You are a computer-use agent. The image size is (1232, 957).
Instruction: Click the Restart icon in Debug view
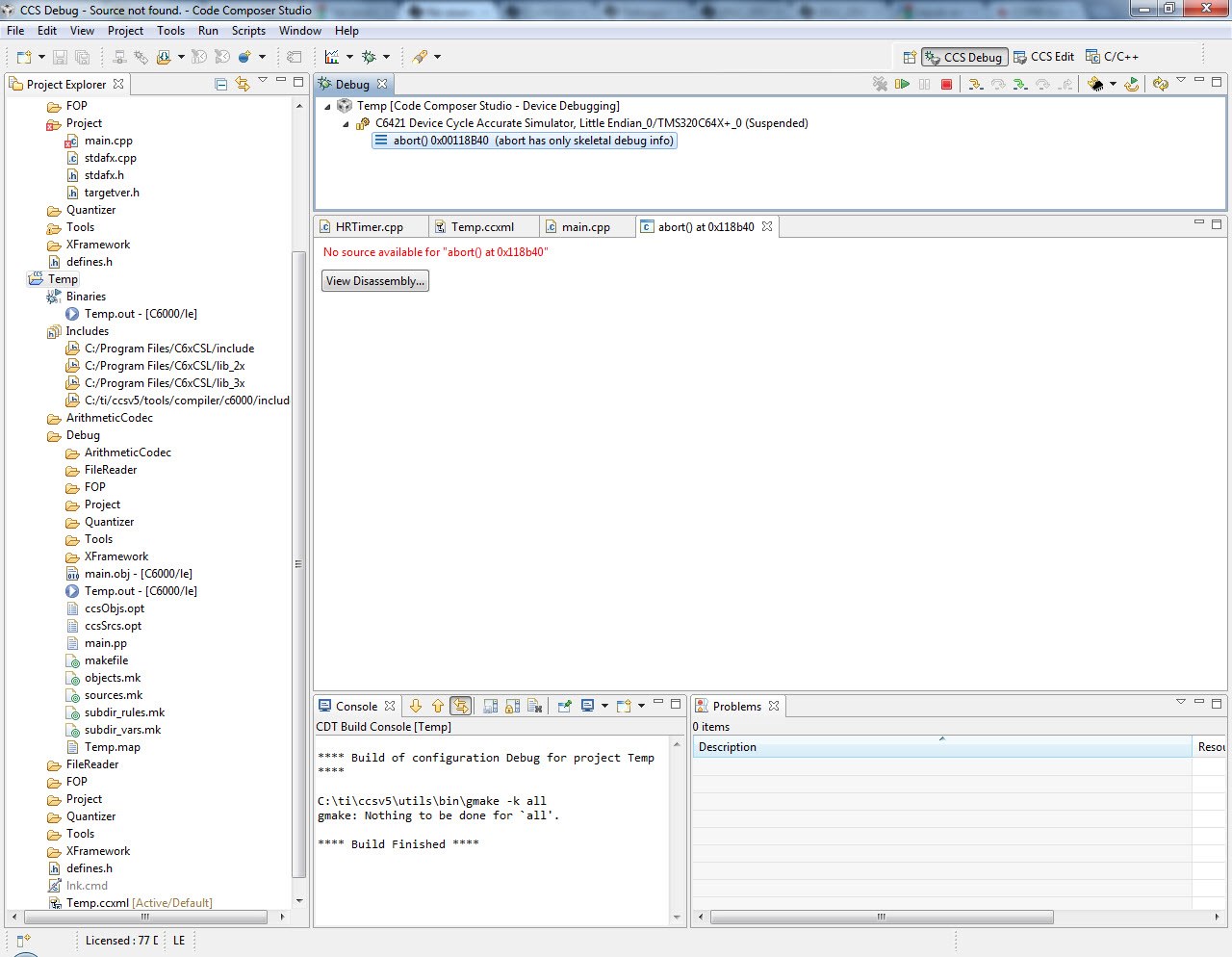coord(1132,85)
